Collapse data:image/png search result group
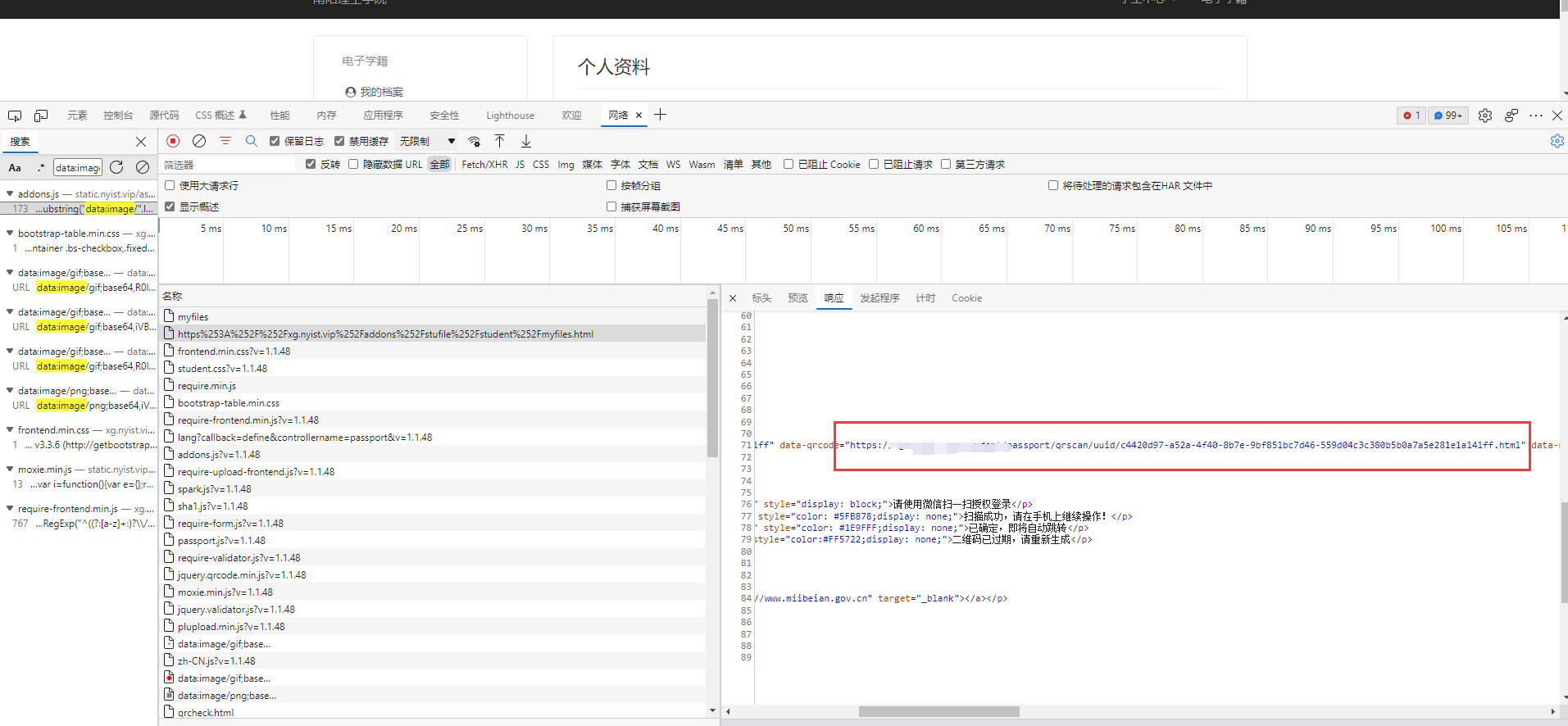Viewport: 1568px width, 726px height. 10,391
